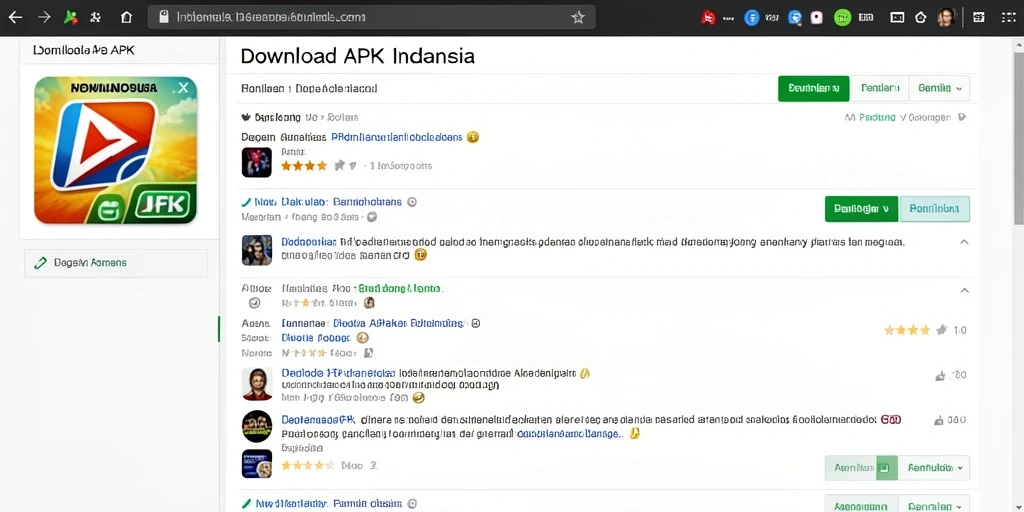Open the Dieotva Aifaker link

point(398,323)
